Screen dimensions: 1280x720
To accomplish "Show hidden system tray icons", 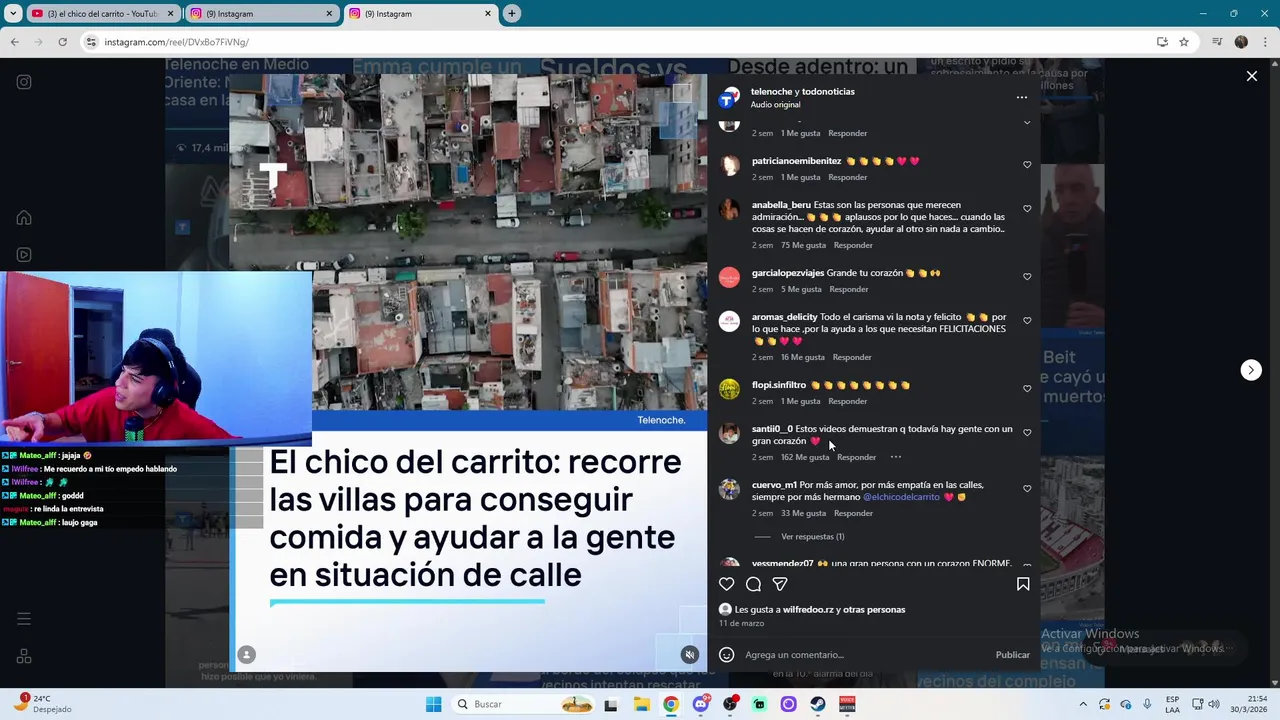I will click(1083, 704).
